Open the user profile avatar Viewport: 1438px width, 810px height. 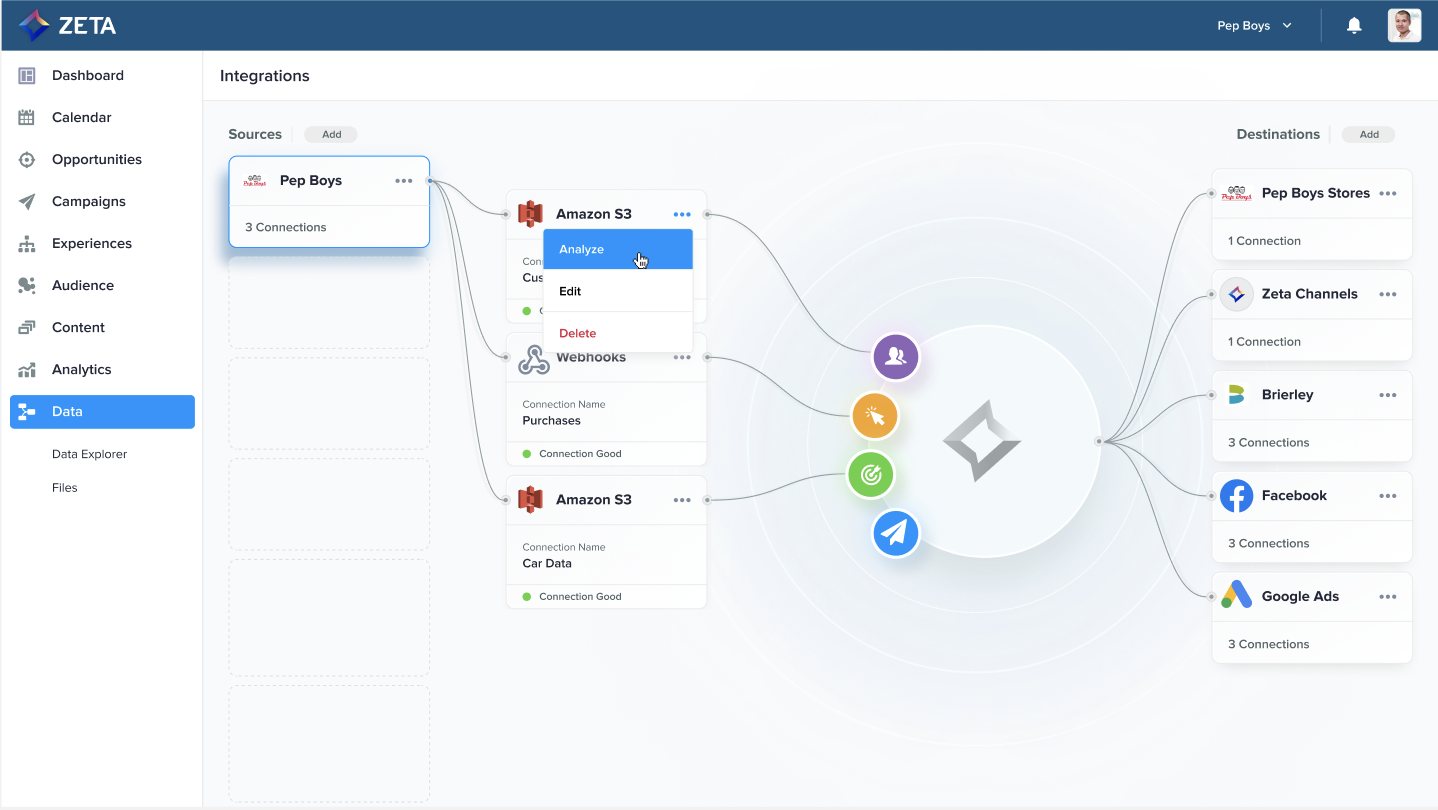(x=1404, y=26)
